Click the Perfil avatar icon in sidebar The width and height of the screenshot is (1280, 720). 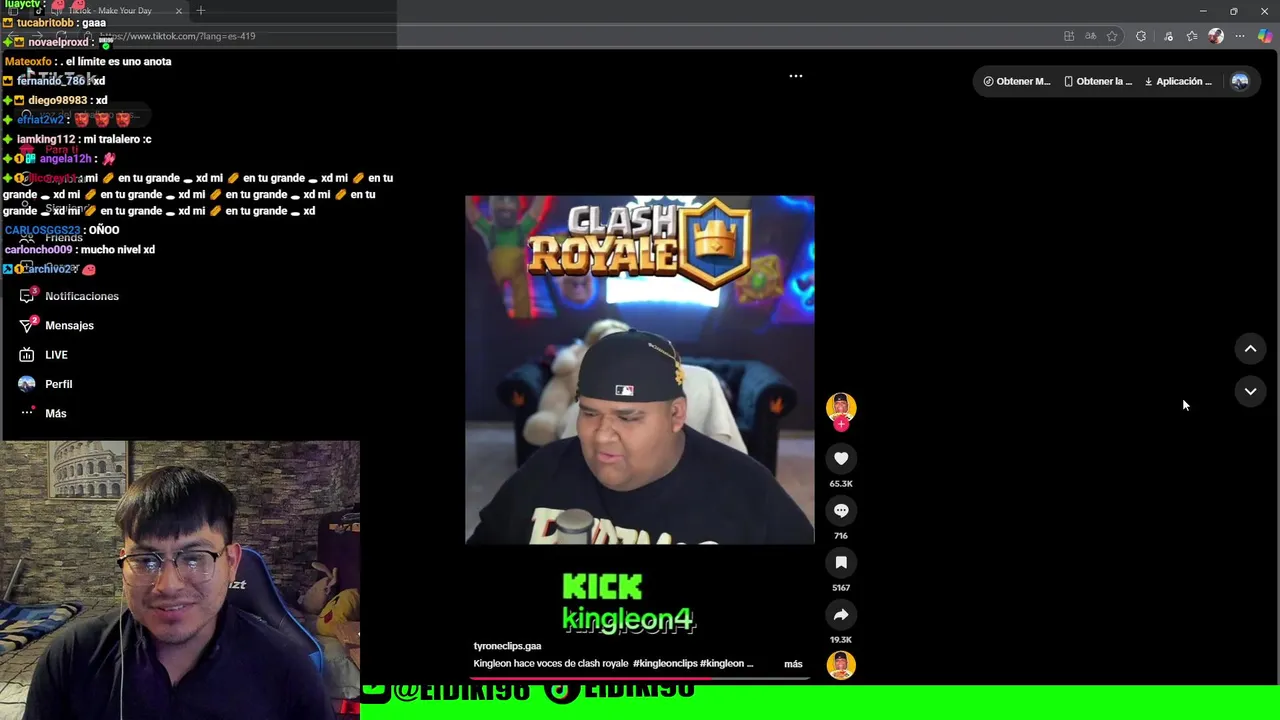27,384
